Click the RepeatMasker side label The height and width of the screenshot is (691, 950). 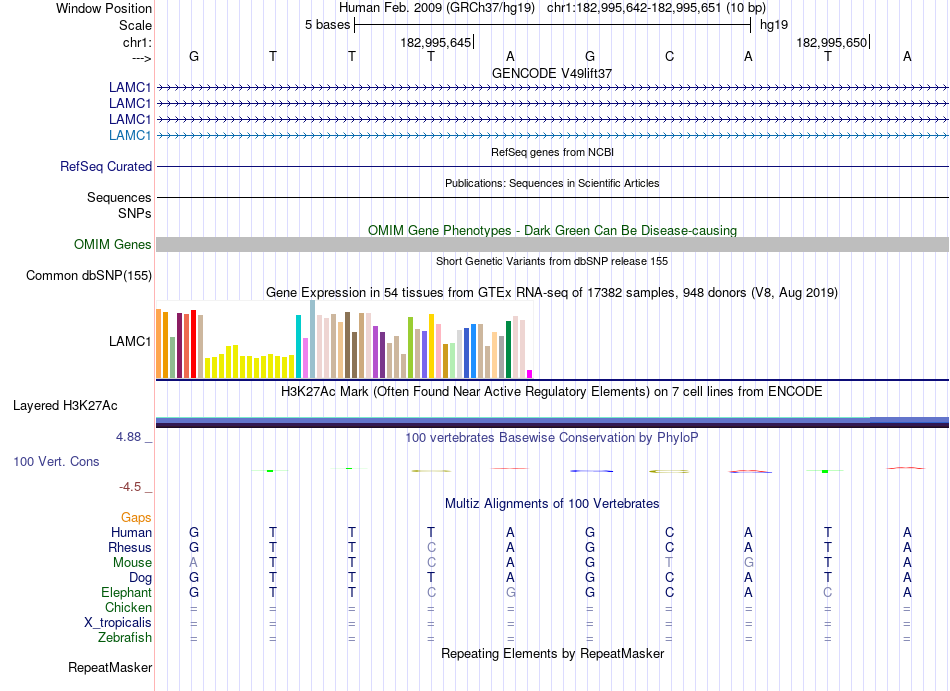(x=110, y=667)
